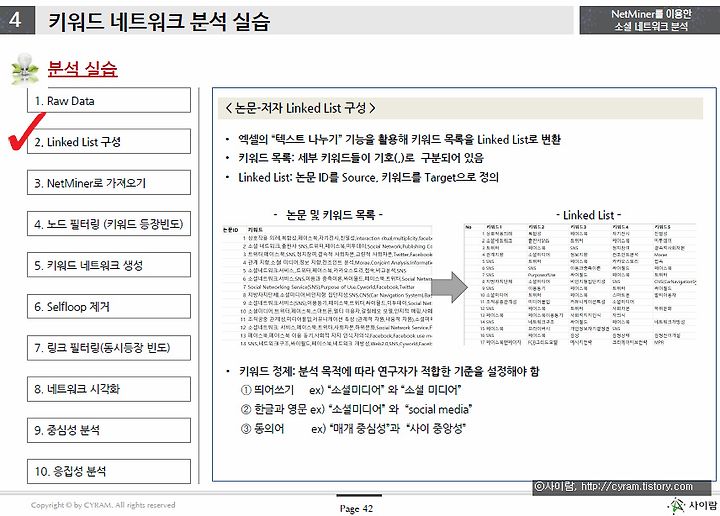720x516 pixels.
Task: Click example ② 한글과 영문
Action: (x=356, y=409)
